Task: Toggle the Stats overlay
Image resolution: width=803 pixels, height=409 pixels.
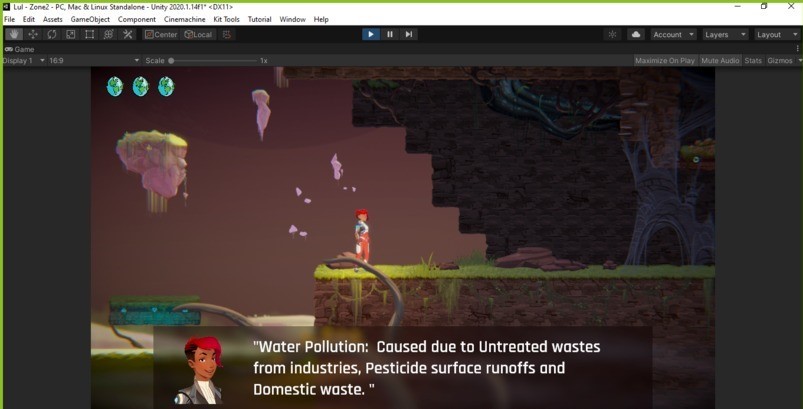Action: [753, 60]
